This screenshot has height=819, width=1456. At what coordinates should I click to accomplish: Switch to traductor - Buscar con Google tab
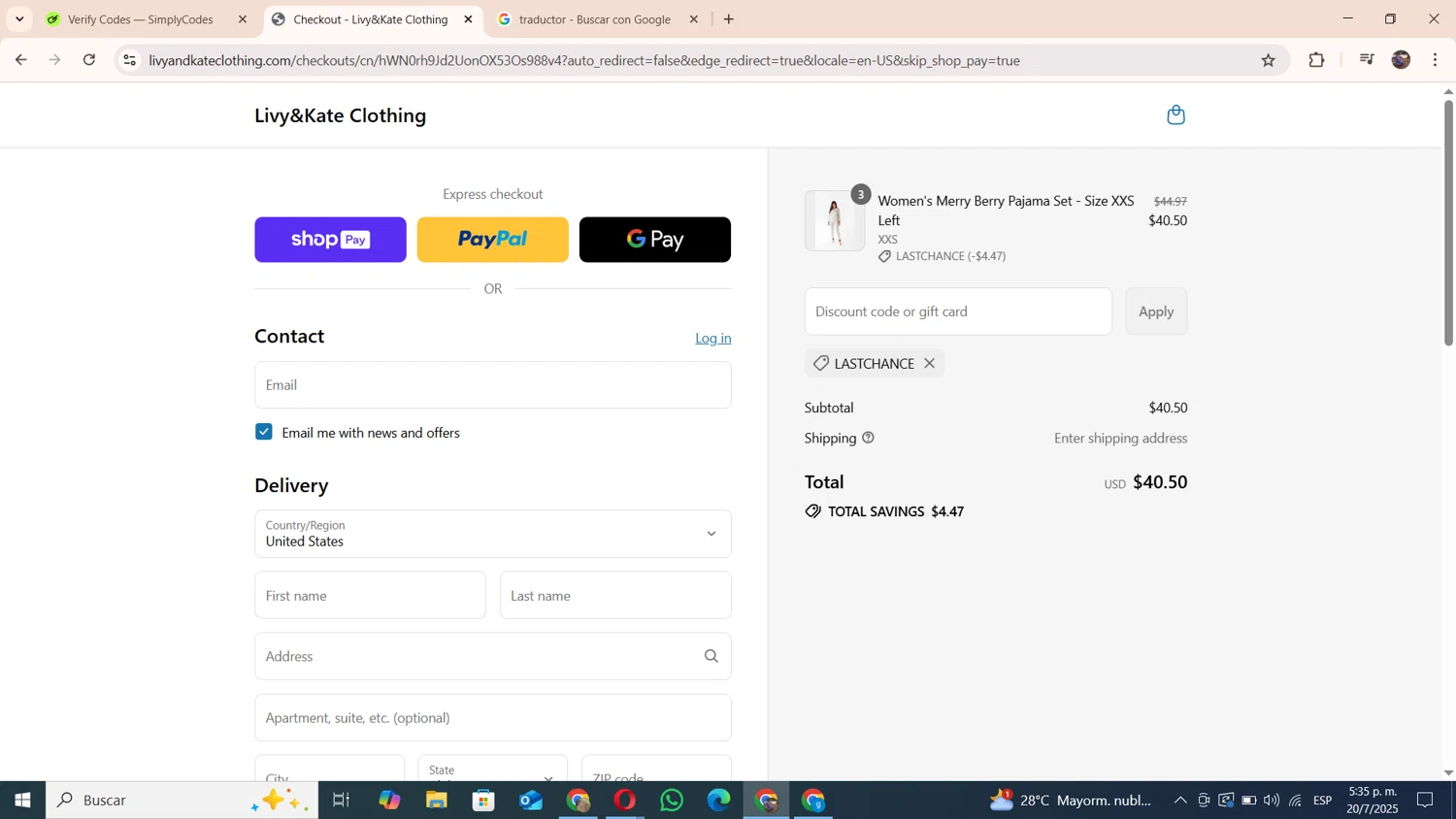(594, 19)
